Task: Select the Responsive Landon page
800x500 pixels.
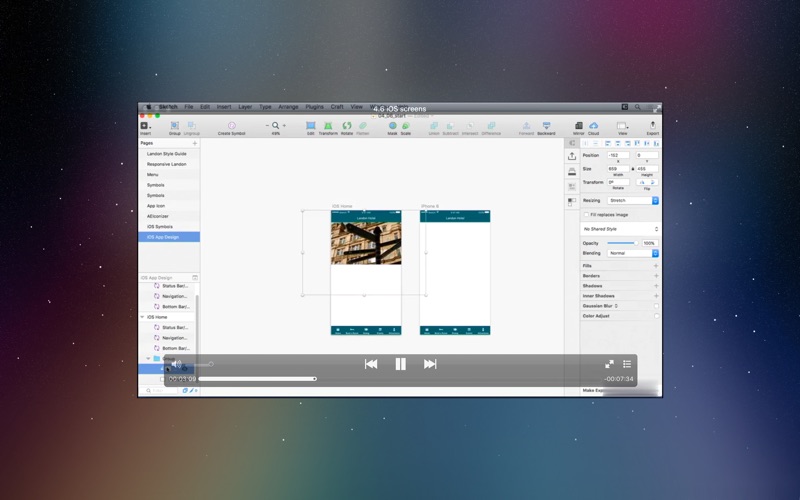Action: [169, 164]
